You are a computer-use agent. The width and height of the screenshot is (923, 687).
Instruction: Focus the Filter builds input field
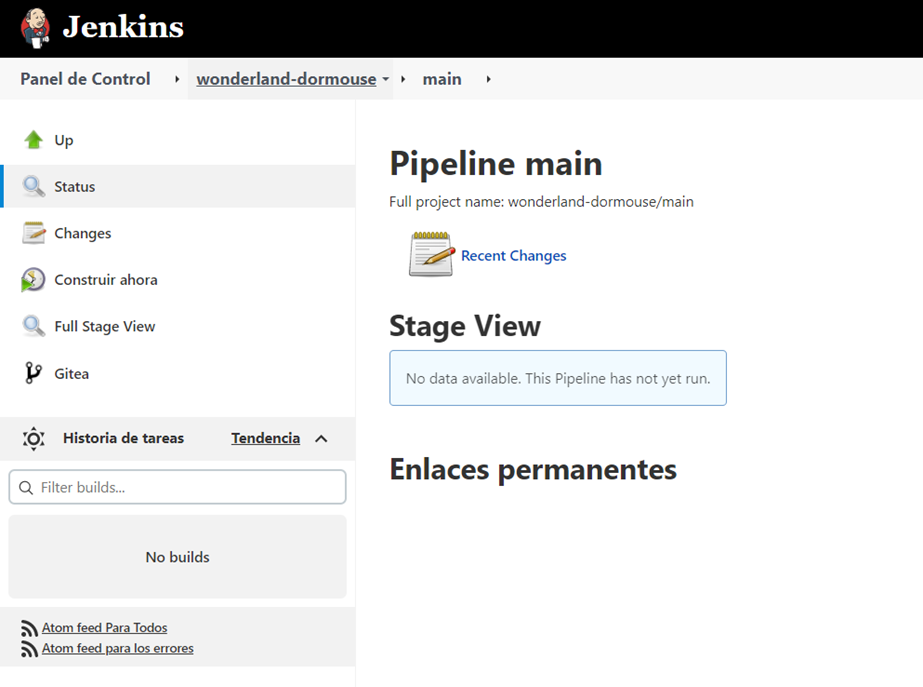(x=177, y=487)
